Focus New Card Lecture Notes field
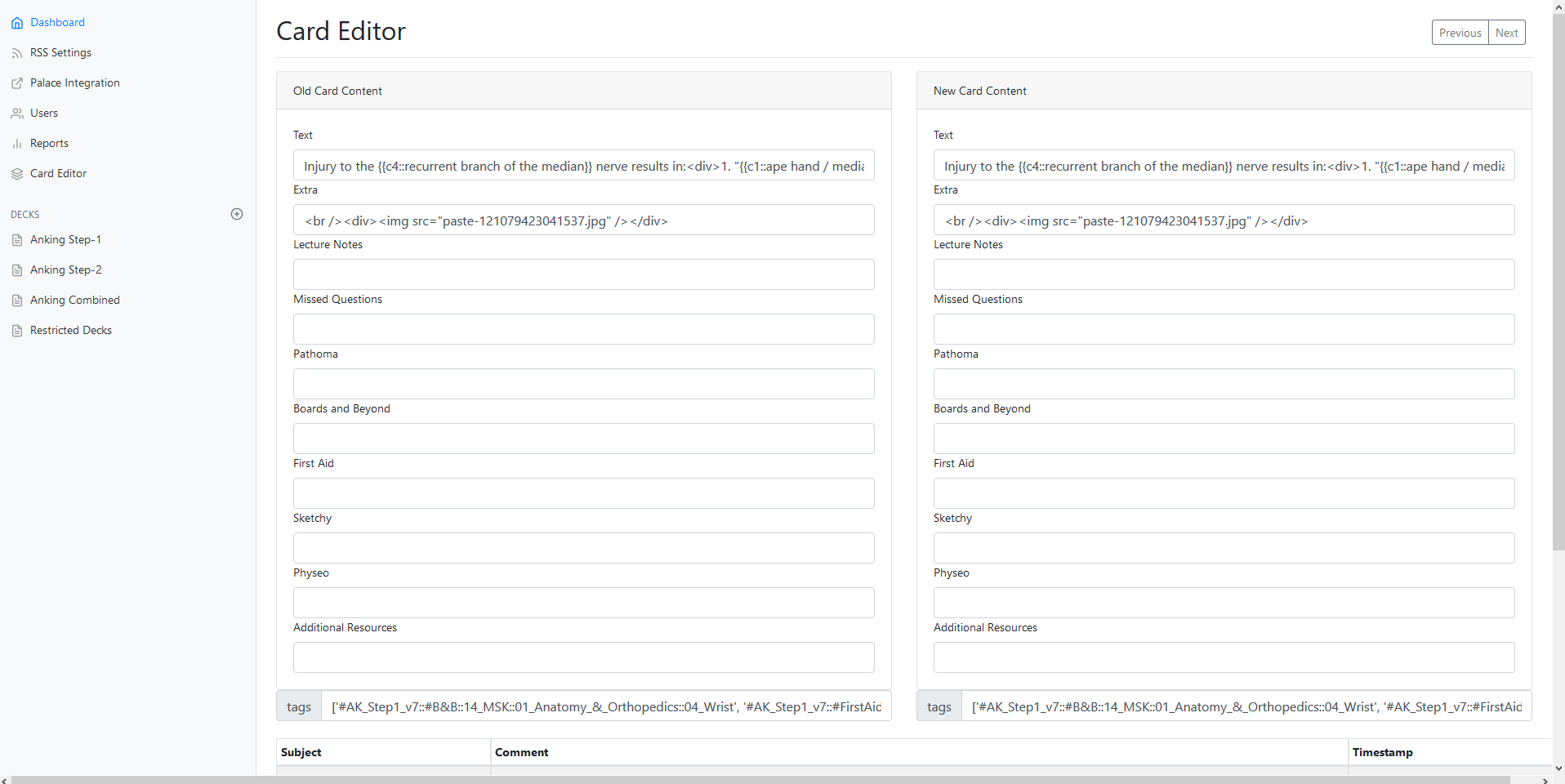The height and width of the screenshot is (784, 1565). [1224, 275]
